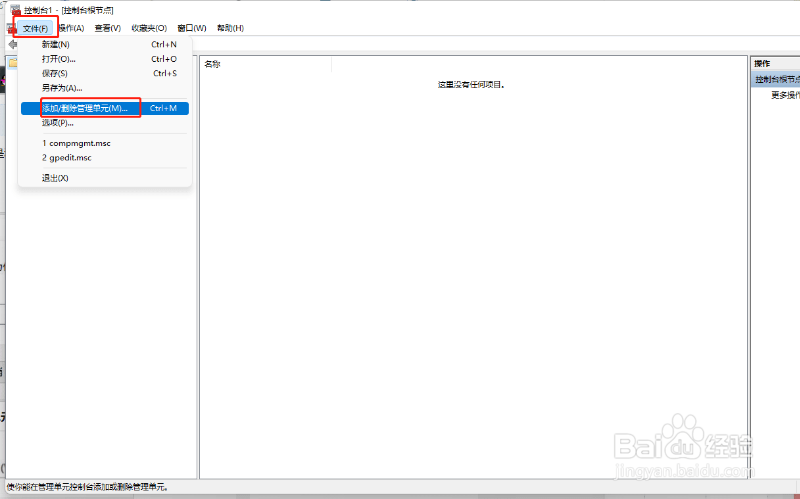Viewport: 800px width, 499px height.
Task: Close the 文件(F) menu from the menu bar
Action: click(35, 28)
